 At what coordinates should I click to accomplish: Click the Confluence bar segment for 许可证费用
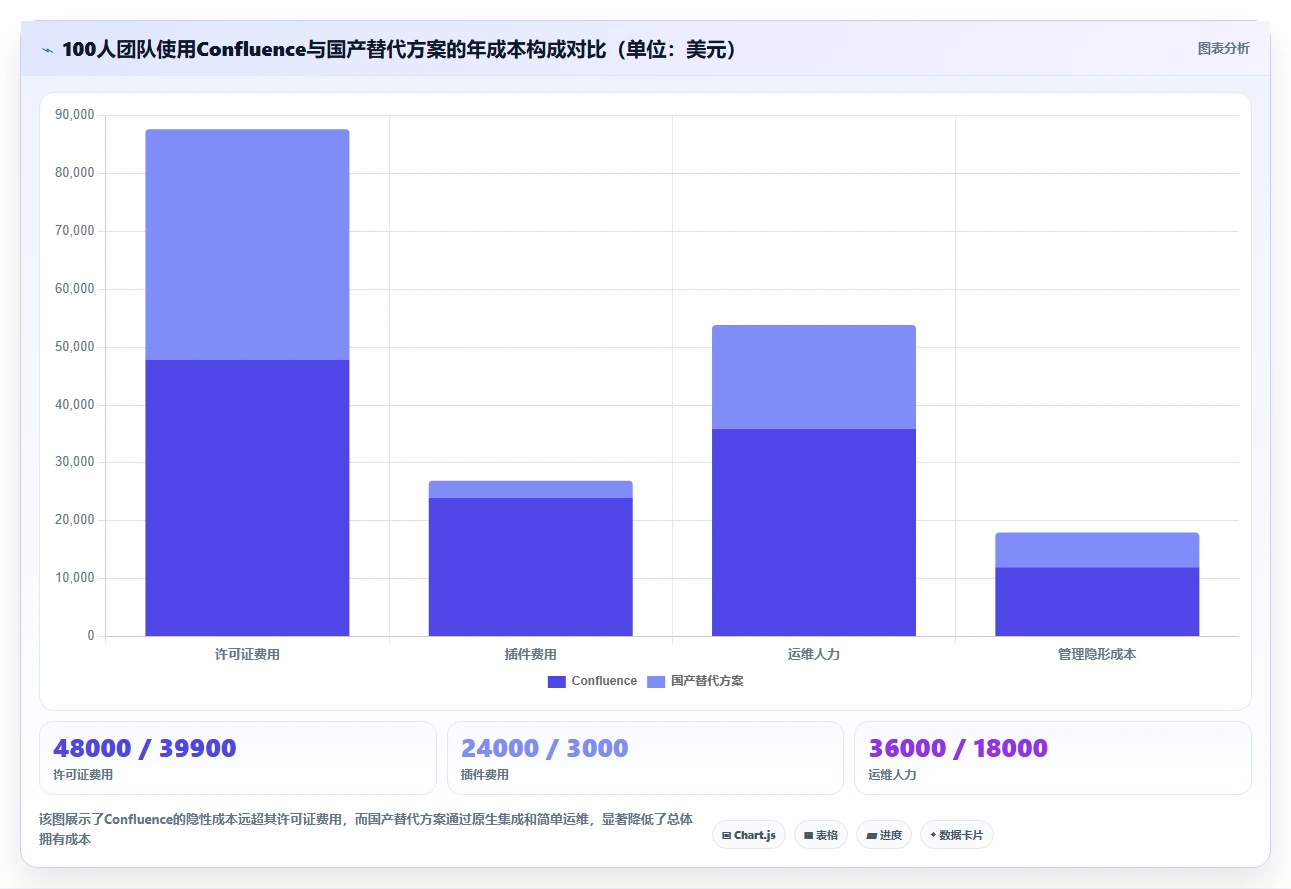coord(247,498)
